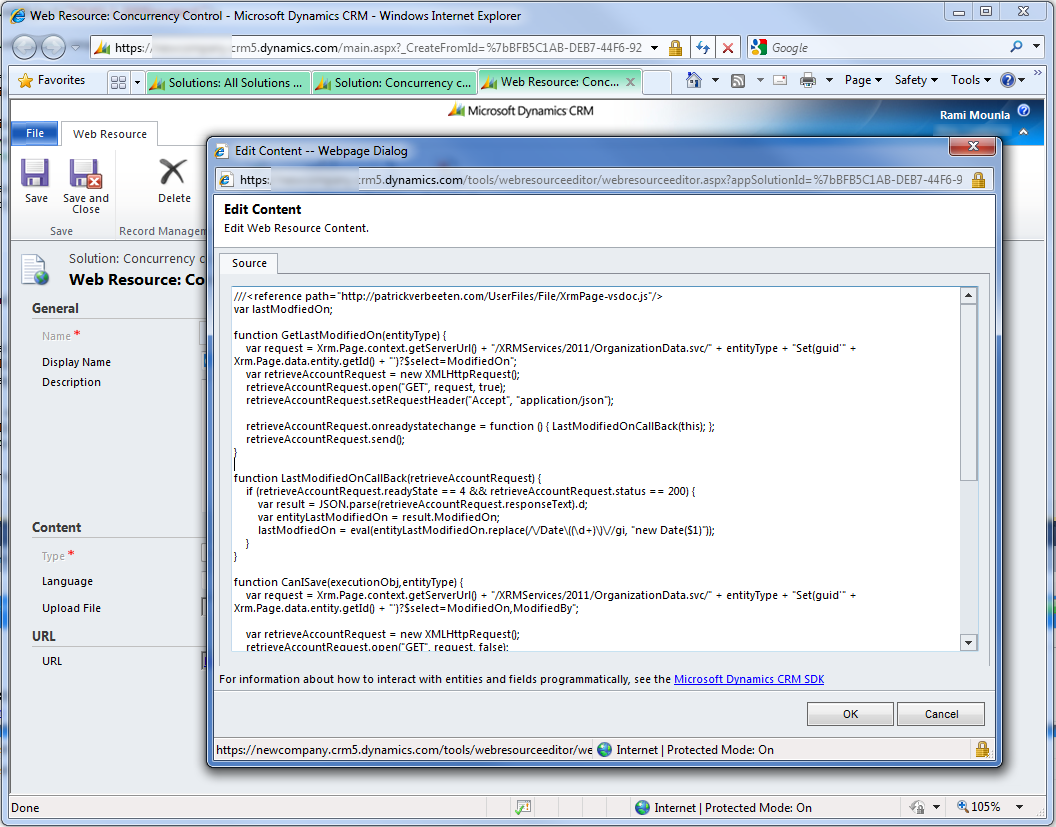The height and width of the screenshot is (827, 1056).
Task: Click the Display Name field label
Action: pos(76,362)
